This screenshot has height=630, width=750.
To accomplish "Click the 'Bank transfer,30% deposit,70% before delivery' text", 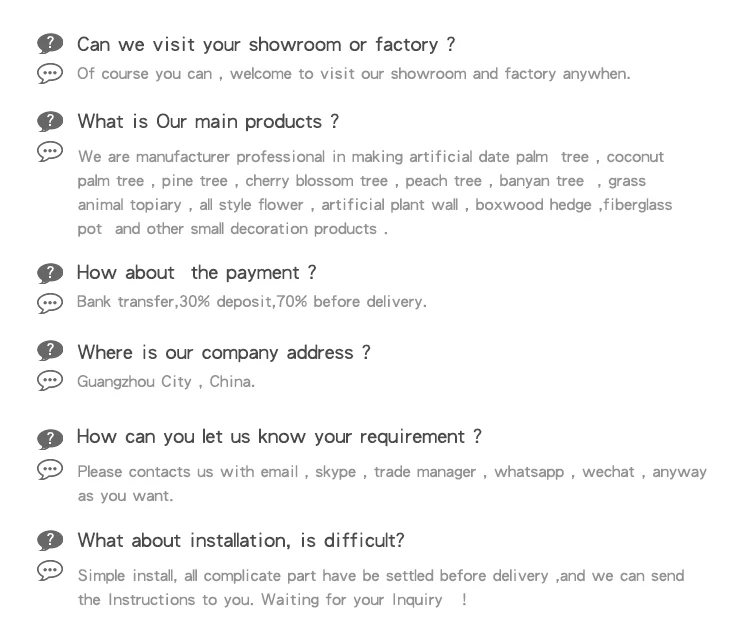I will tap(252, 302).
